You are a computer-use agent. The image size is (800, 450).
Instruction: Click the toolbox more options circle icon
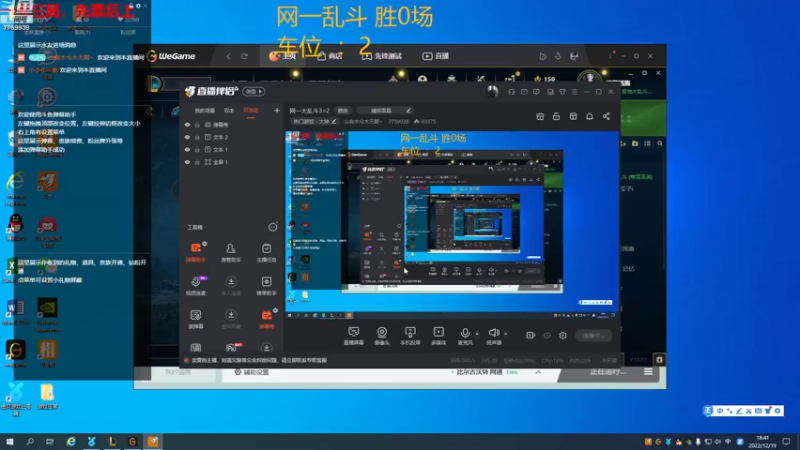click(273, 227)
